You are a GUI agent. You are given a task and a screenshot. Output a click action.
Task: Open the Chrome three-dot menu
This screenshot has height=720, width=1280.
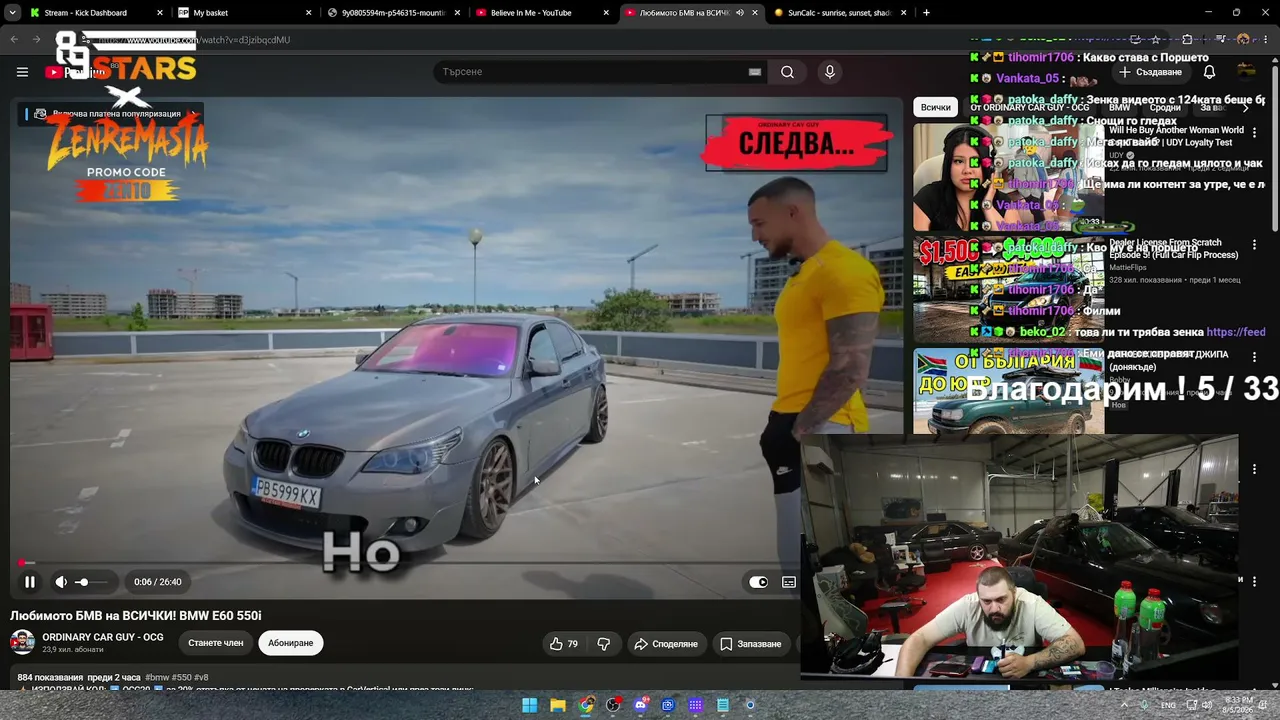coord(1265,40)
